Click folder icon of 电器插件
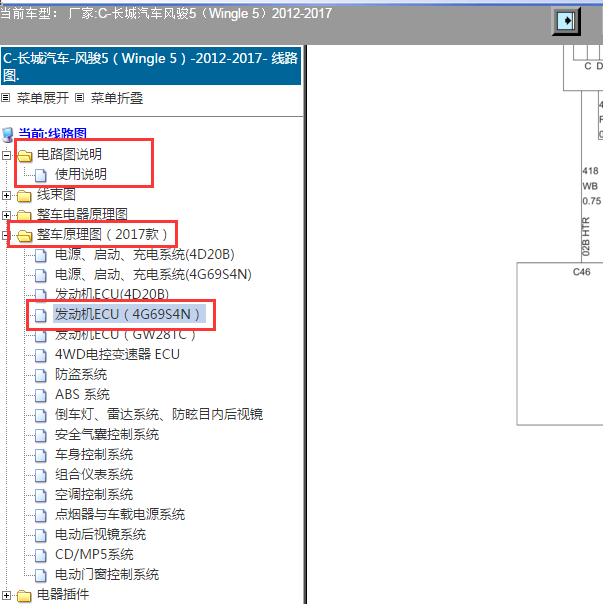Screen dimensions: 603x604 coord(24,596)
